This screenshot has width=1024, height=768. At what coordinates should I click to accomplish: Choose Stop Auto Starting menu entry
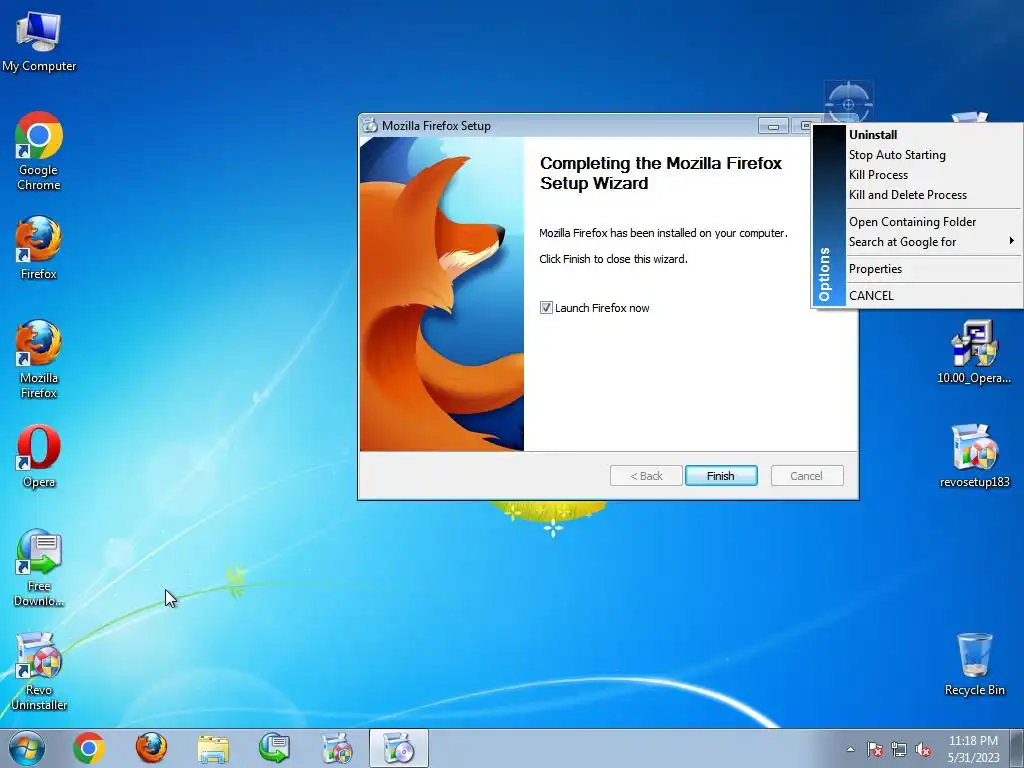[x=934, y=155]
